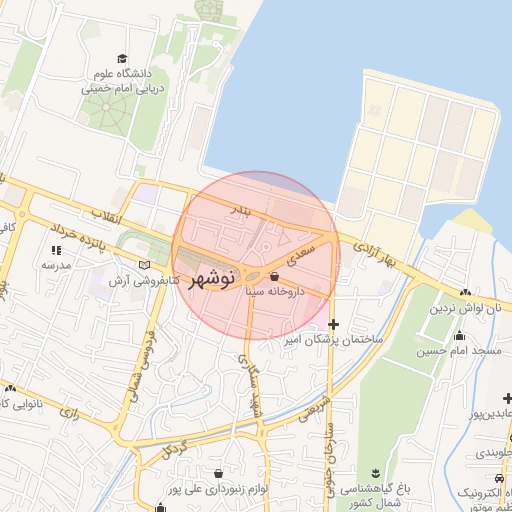Select the ساختمان پزشکان امیر cross icon

point(333,324)
